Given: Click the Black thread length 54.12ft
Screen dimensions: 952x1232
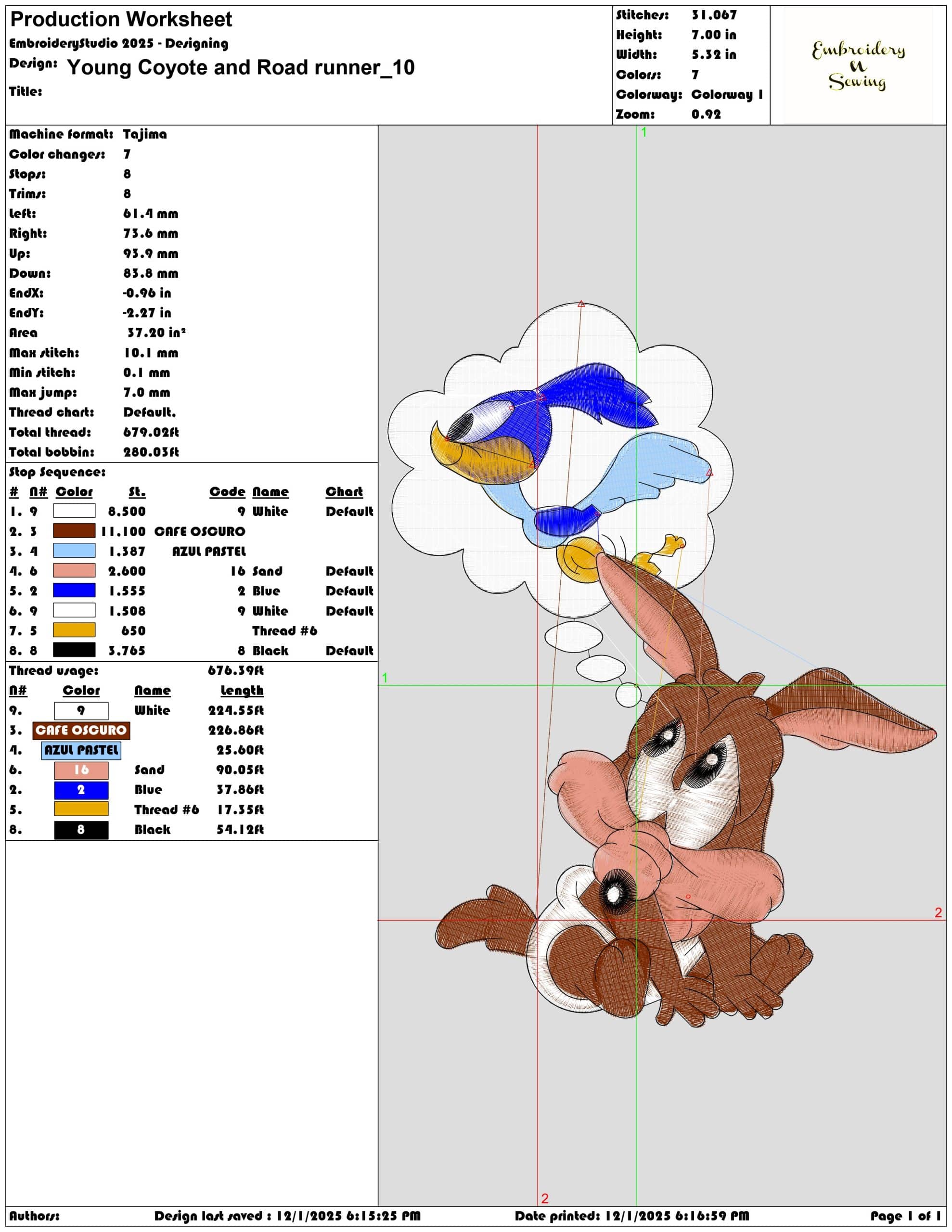Looking at the screenshot, I should (x=240, y=830).
